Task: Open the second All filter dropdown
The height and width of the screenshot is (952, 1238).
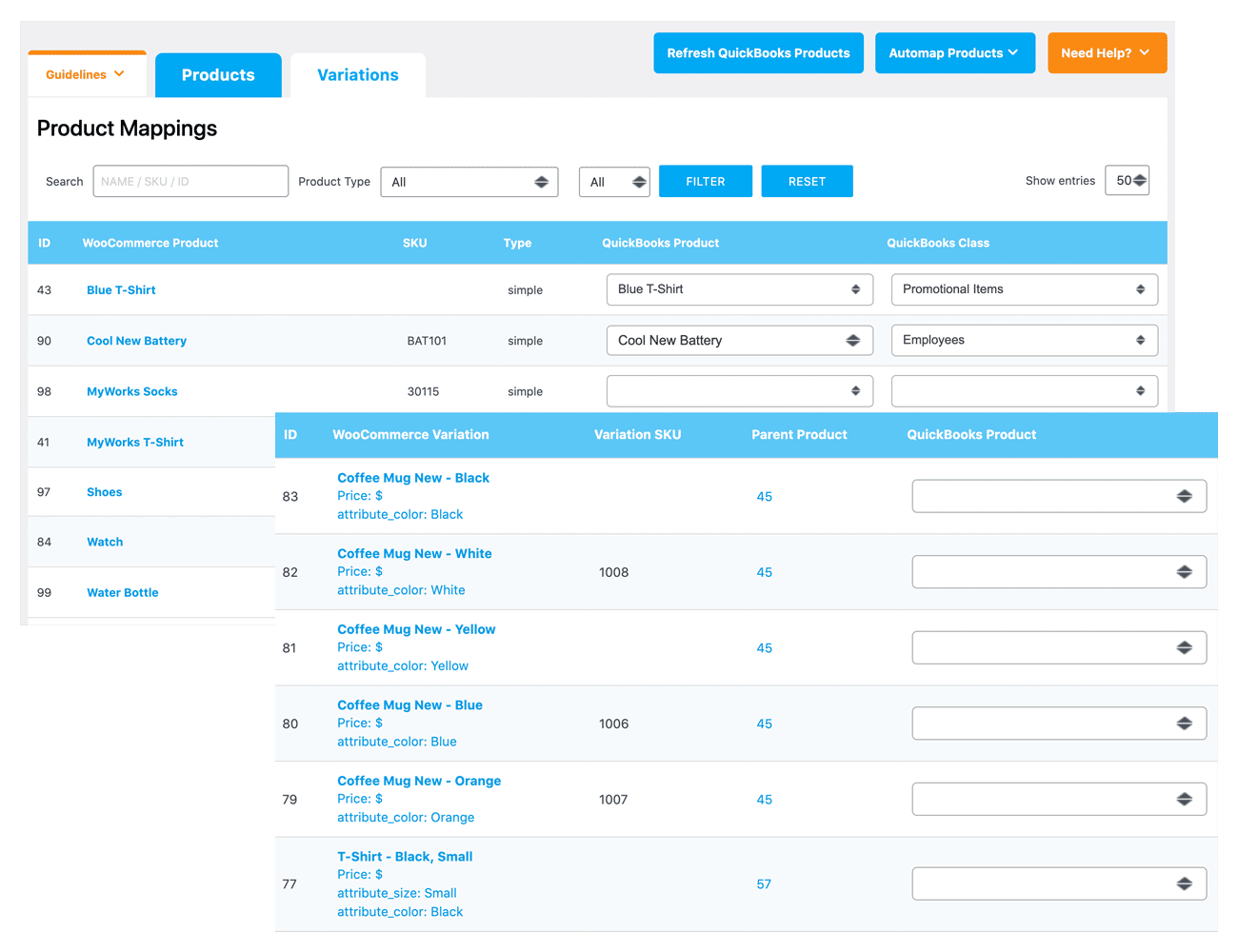Action: pyautogui.click(x=614, y=181)
